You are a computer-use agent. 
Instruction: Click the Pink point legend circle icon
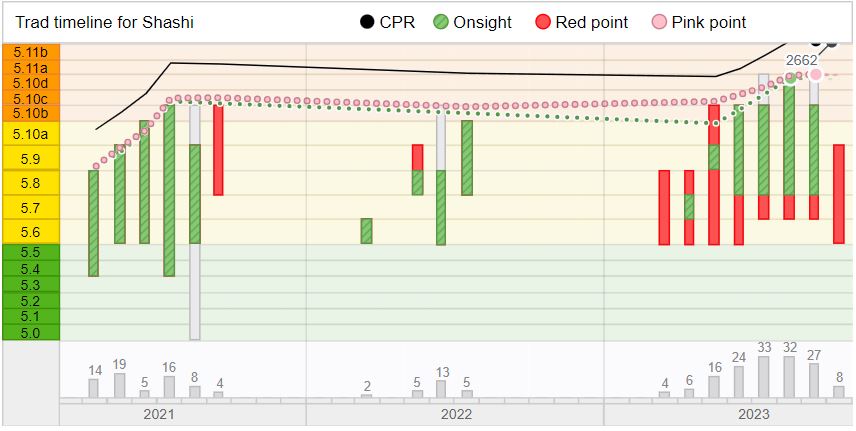(659, 22)
